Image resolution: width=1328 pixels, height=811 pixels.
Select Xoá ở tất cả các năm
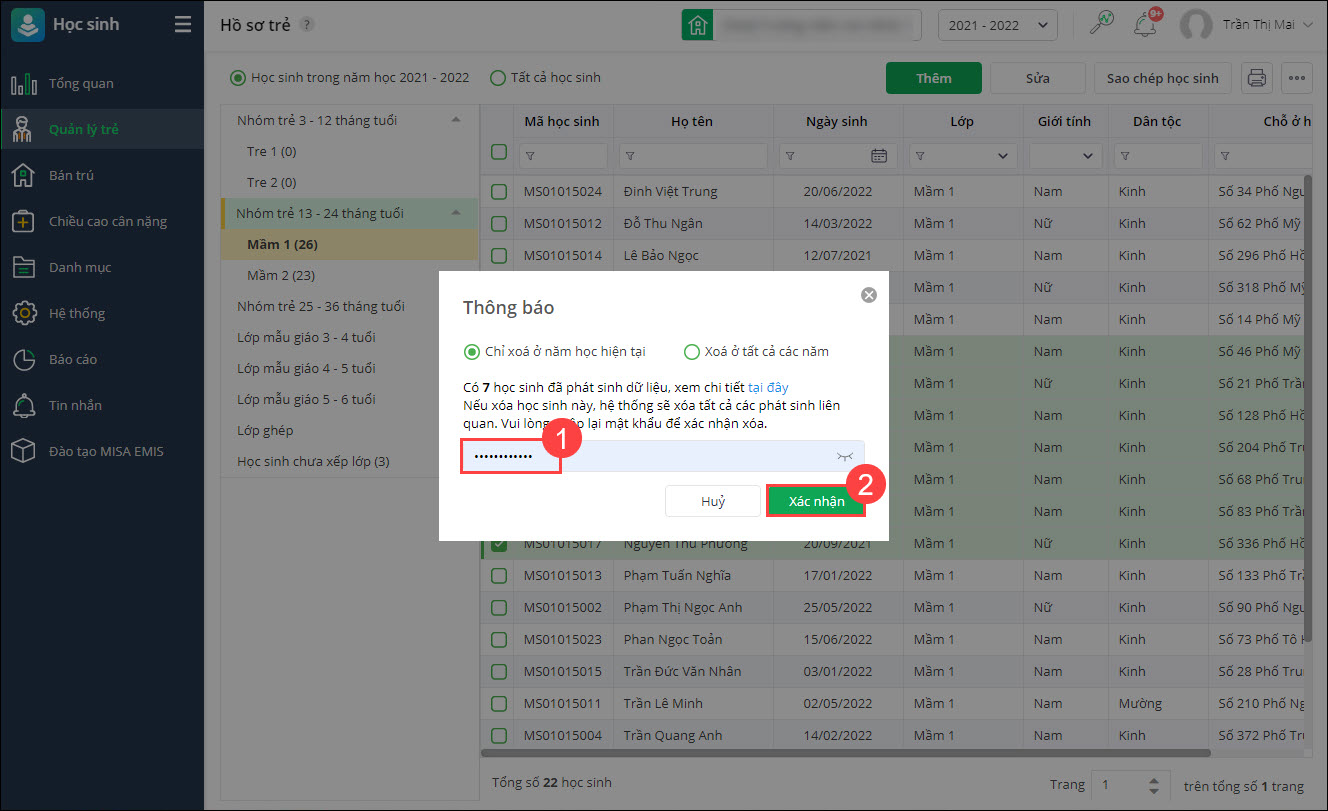[x=691, y=352]
